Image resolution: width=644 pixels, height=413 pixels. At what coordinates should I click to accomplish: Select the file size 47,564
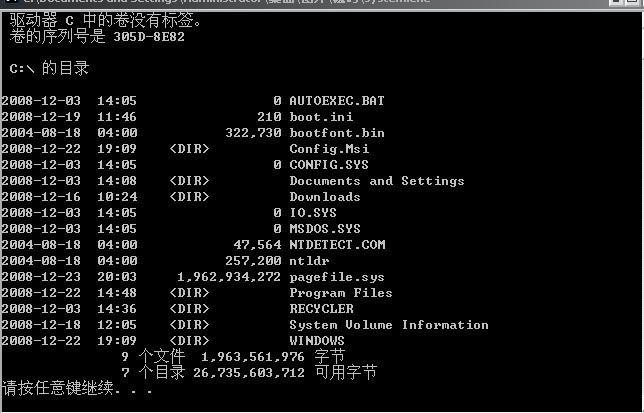(x=258, y=245)
